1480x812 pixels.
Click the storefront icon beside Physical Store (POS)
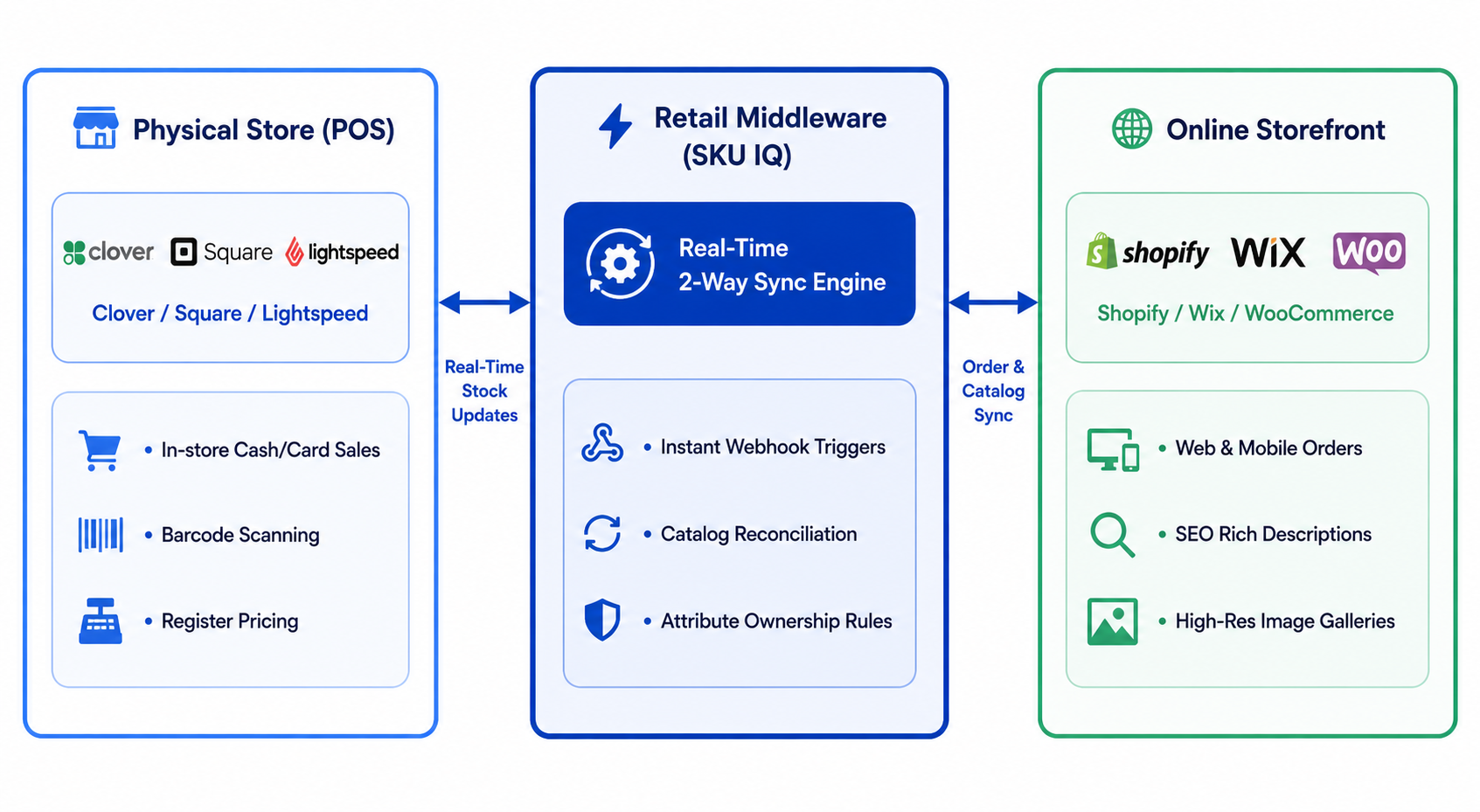click(x=96, y=128)
